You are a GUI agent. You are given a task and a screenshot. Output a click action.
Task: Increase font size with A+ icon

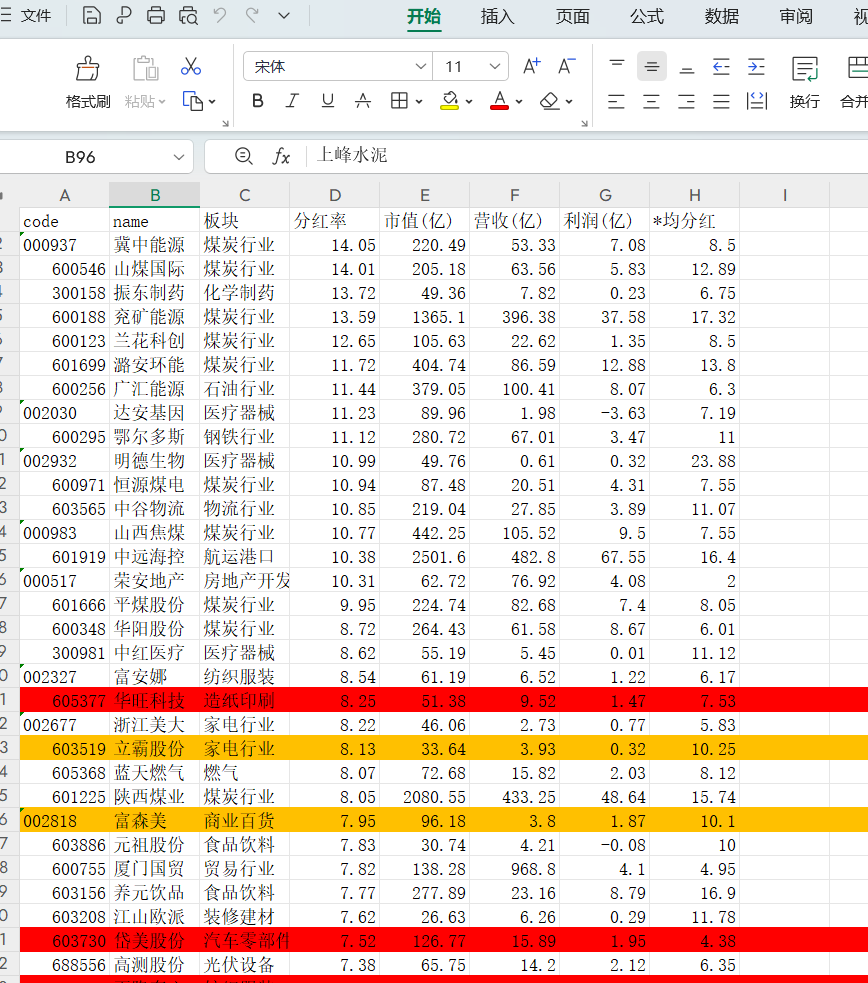[531, 66]
